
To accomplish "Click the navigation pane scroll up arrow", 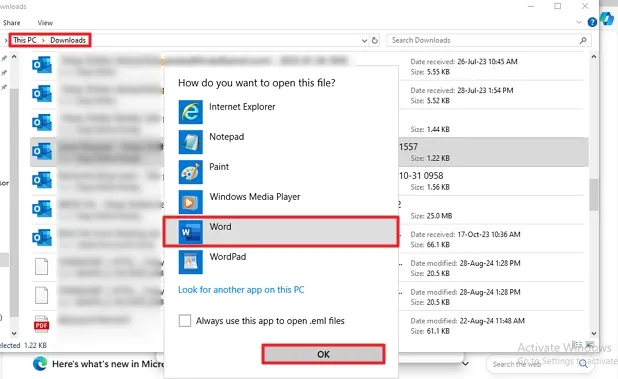I will pos(14,57).
